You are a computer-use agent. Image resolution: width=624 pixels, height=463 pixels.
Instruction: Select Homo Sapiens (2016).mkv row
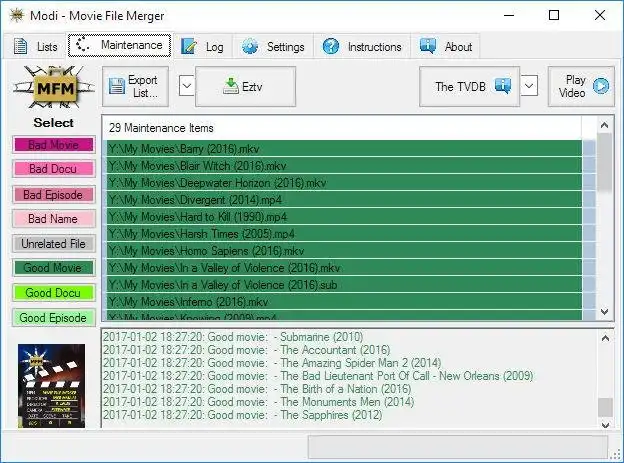coord(344,251)
